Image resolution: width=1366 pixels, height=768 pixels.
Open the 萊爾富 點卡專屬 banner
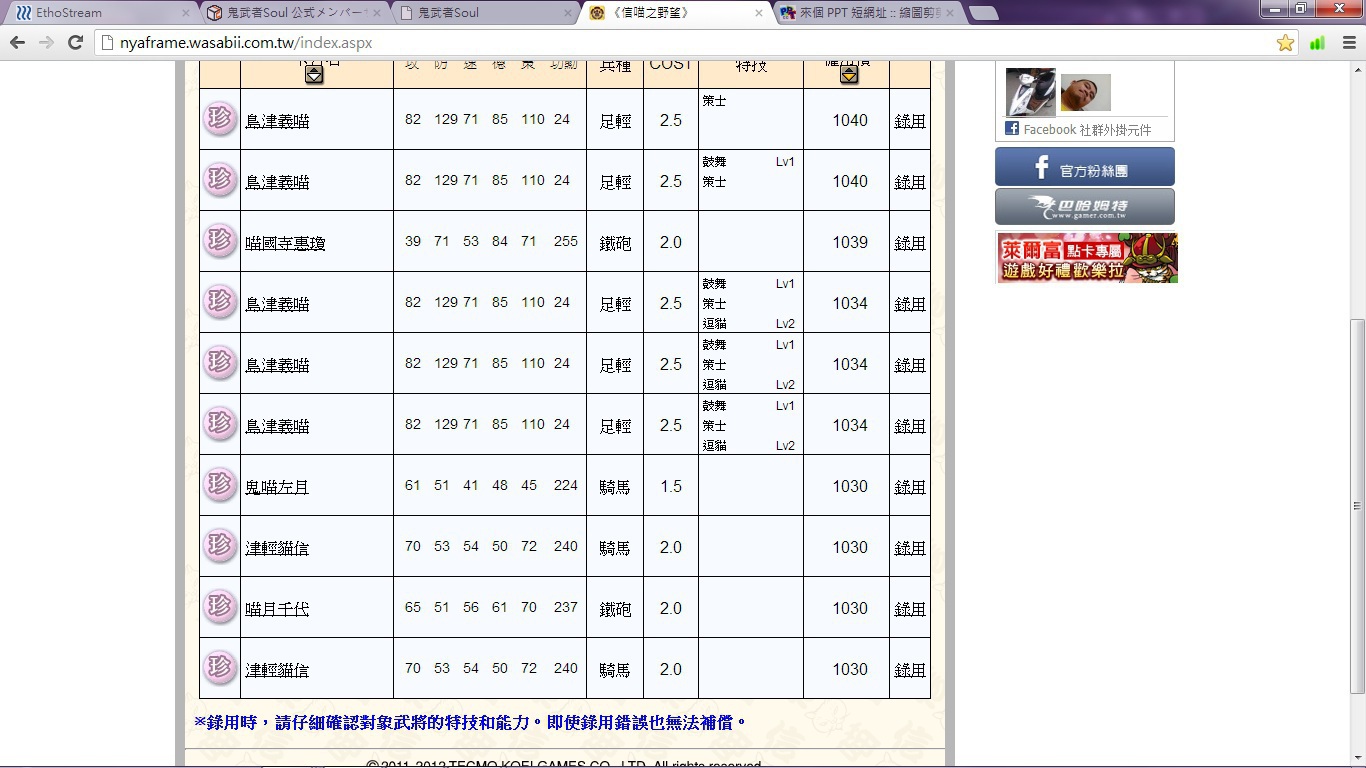pos(1087,258)
